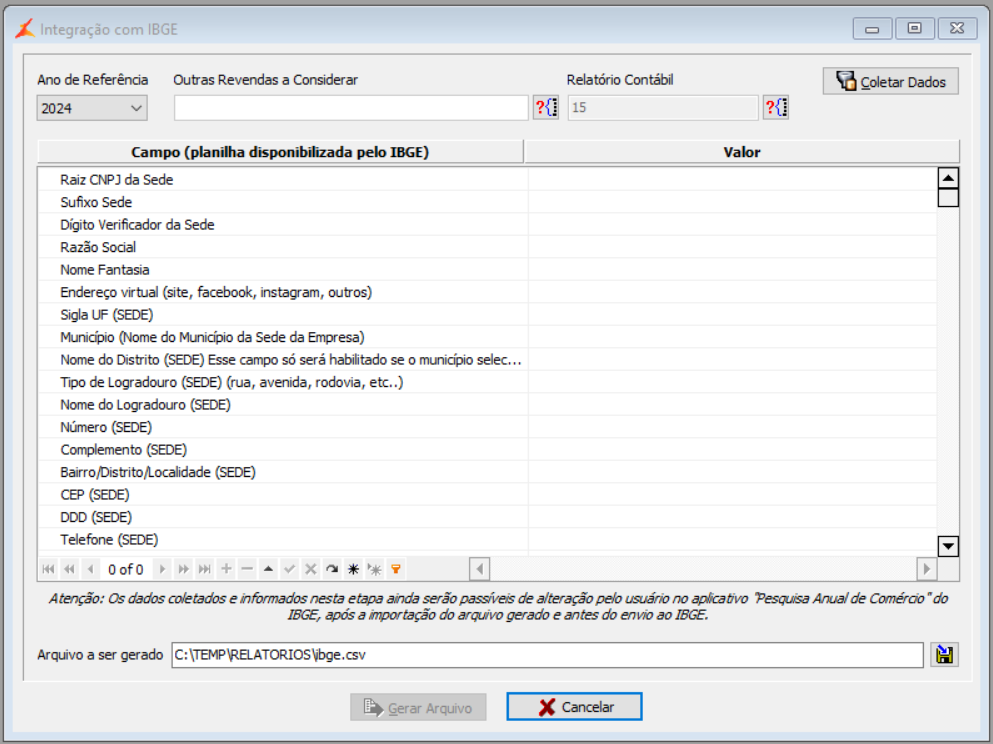Click the application logo in title bar
993x744 pixels.
click(x=25, y=28)
